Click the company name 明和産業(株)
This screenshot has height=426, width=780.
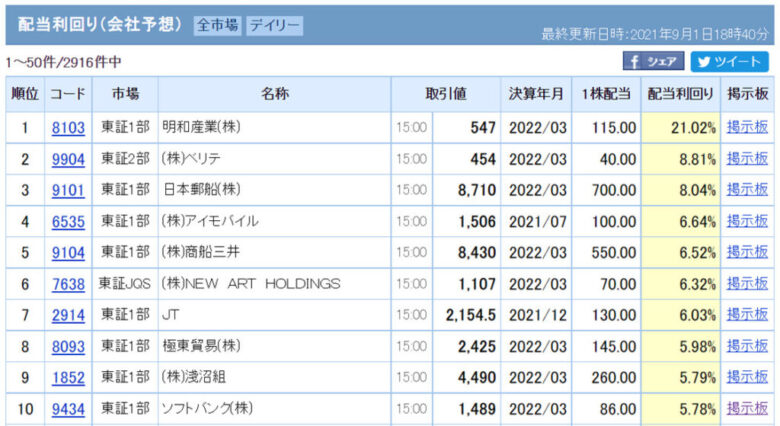(201, 127)
